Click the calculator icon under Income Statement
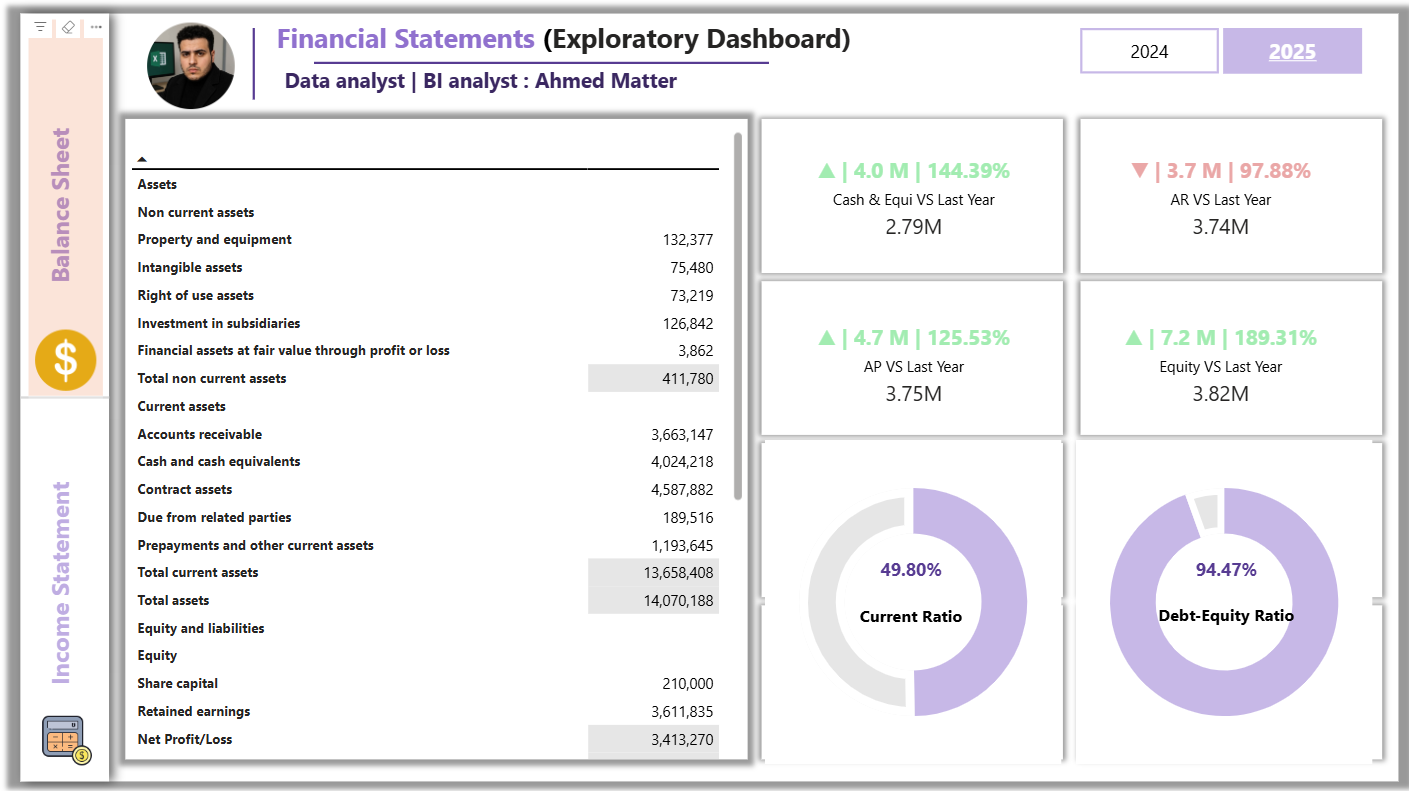1409x791 pixels. [x=66, y=740]
